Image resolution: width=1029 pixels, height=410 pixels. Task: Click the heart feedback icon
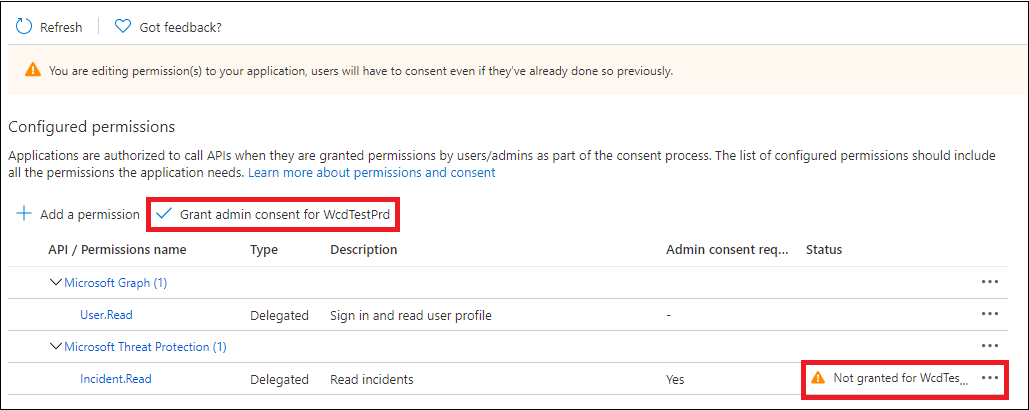pyautogui.click(x=122, y=27)
